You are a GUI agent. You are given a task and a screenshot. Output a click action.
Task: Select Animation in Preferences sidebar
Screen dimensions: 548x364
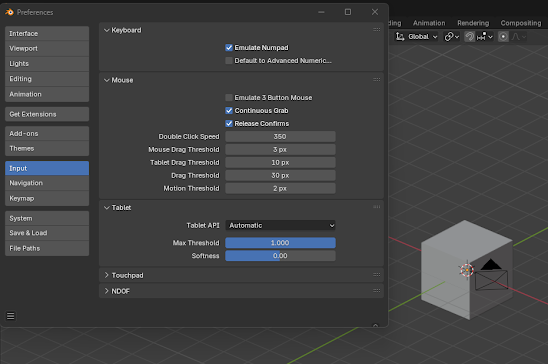tap(47, 94)
